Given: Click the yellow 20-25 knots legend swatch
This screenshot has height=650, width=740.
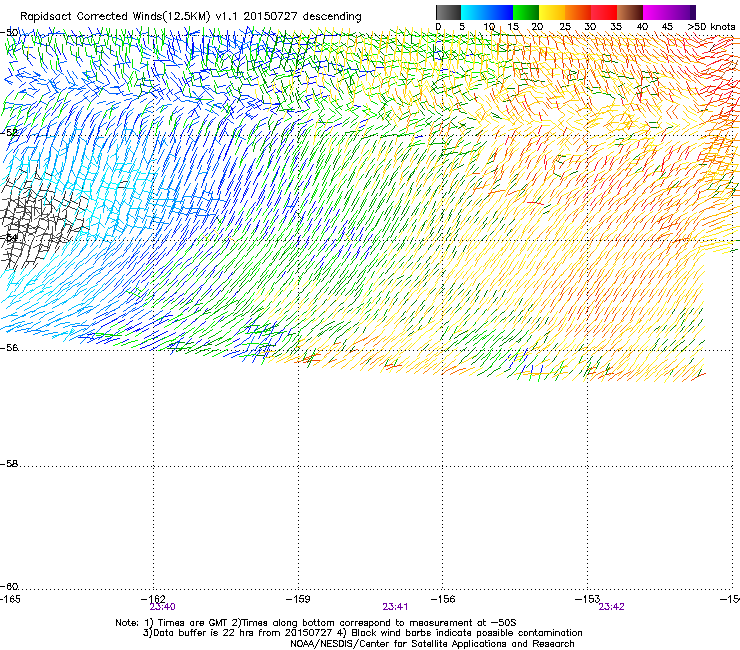Looking at the screenshot, I should [x=552, y=12].
